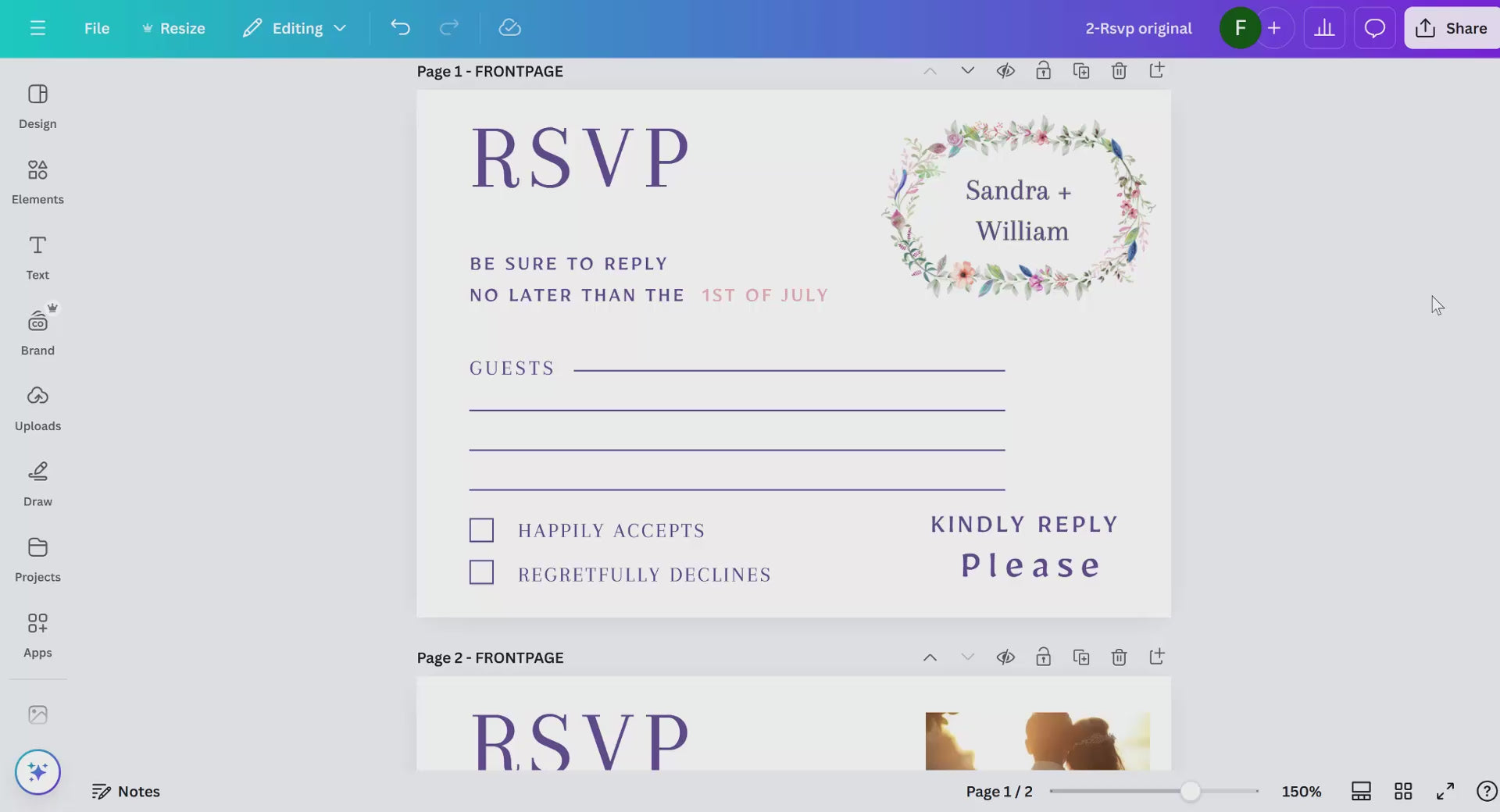Click the zoom slider handle

tap(1190, 791)
